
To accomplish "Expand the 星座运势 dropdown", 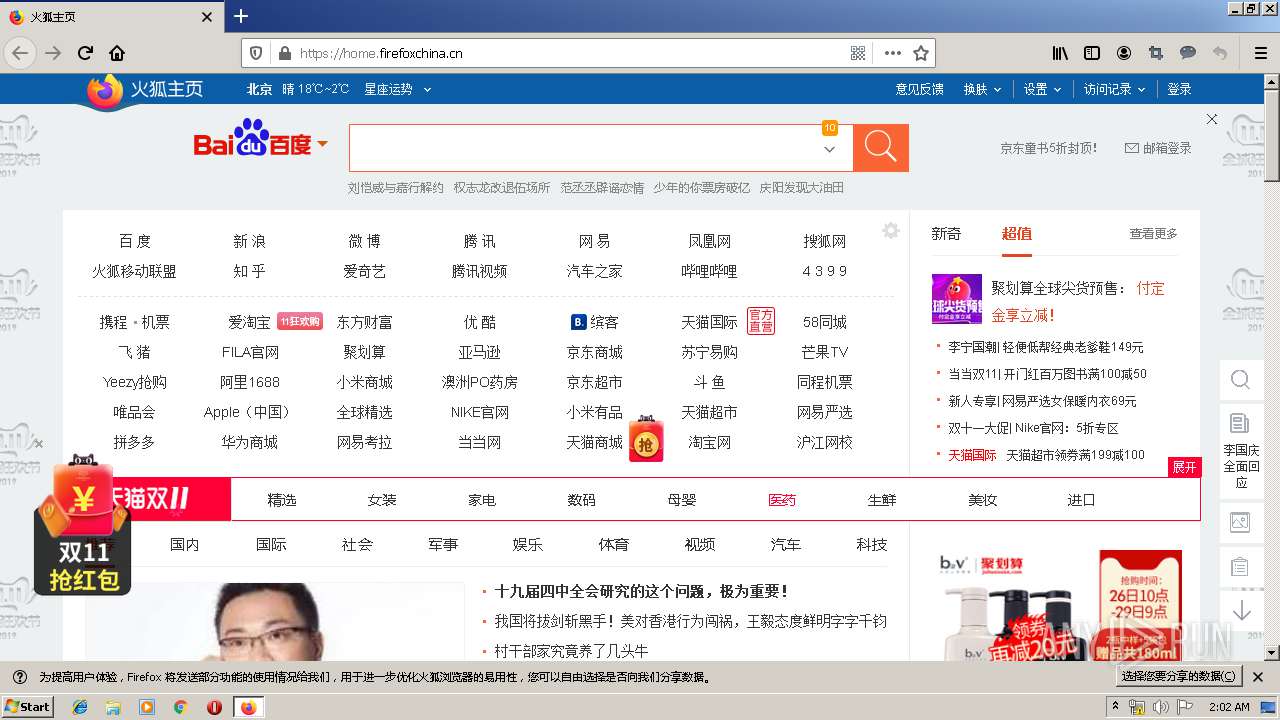I will pyautogui.click(x=397, y=89).
